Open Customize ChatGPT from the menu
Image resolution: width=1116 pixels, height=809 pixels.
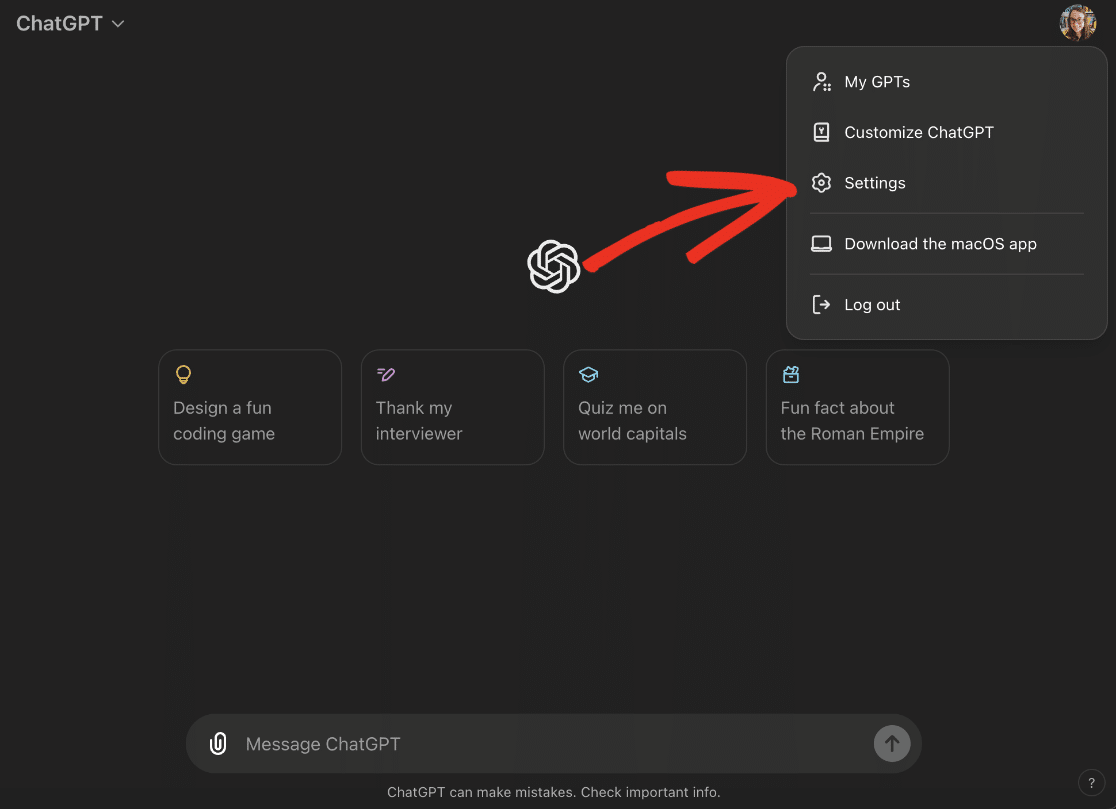tap(918, 131)
